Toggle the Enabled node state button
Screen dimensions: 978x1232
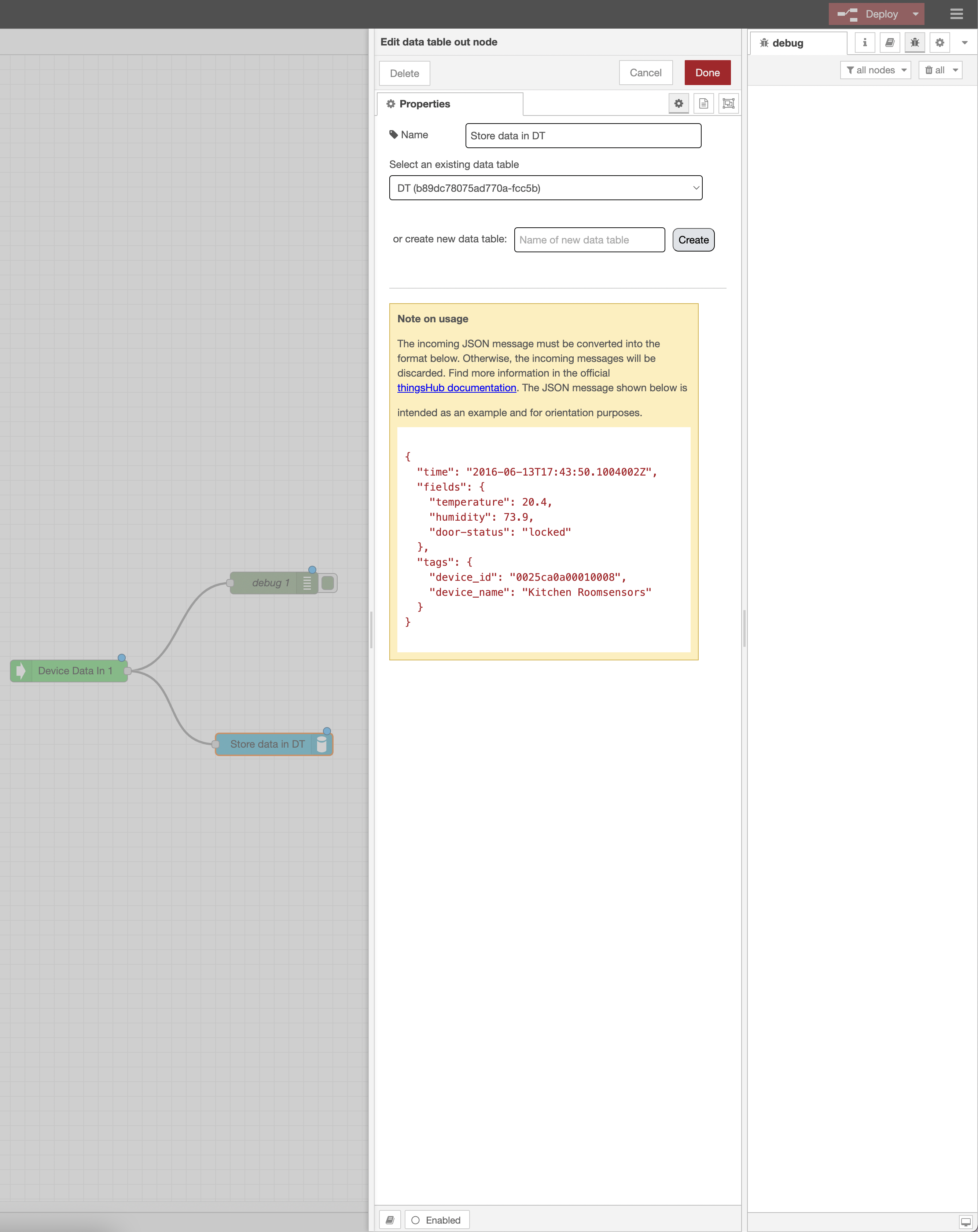click(437, 1220)
